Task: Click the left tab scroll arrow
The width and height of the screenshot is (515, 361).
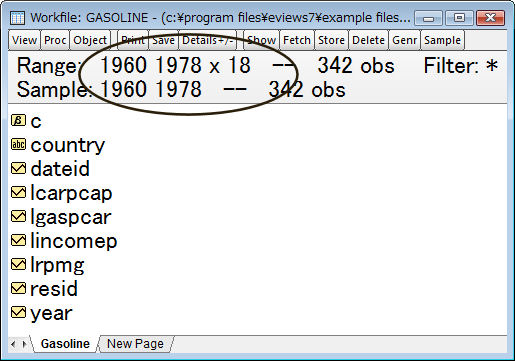Action: click(13, 344)
